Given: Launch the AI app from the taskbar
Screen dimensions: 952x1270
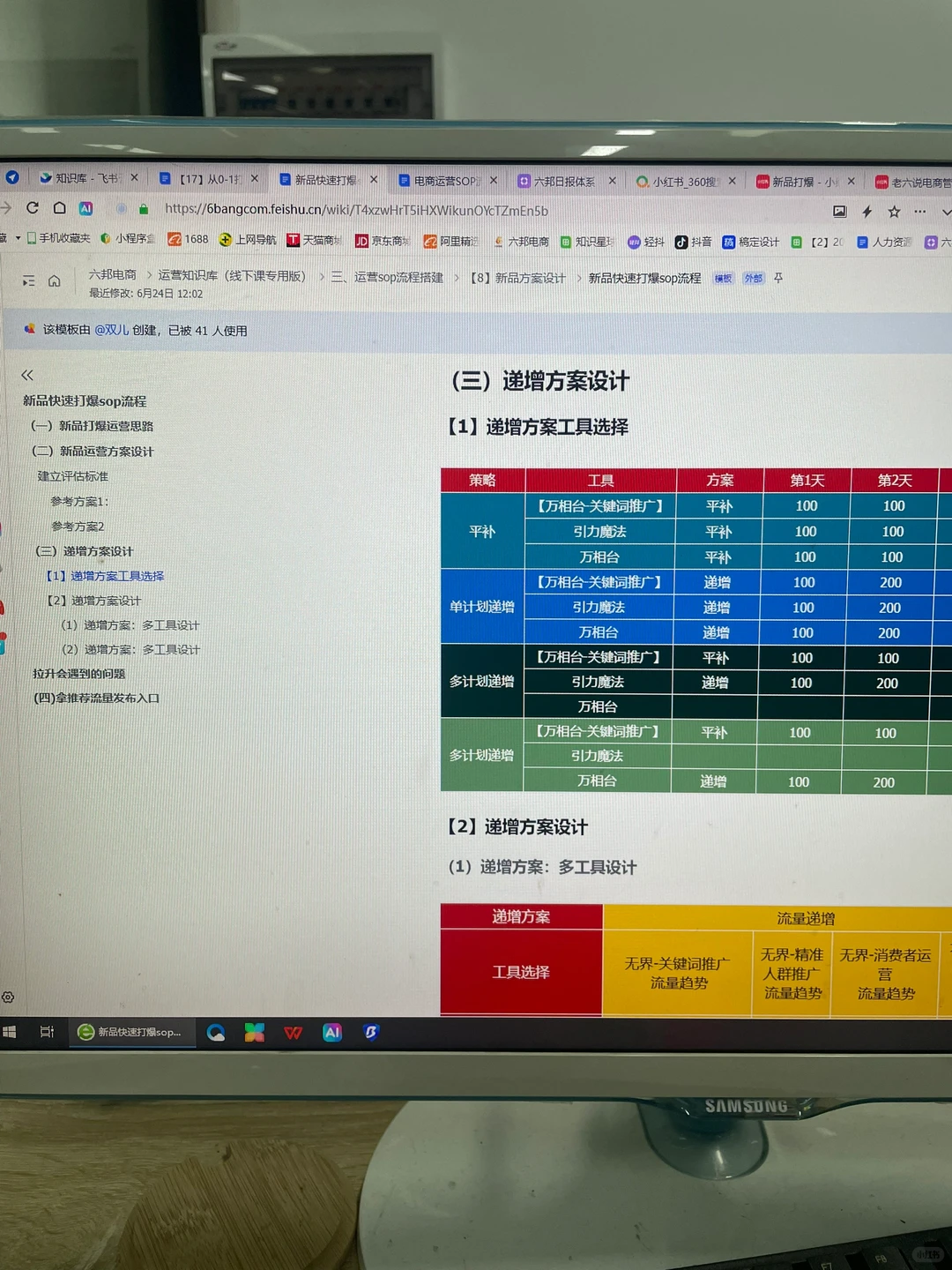Looking at the screenshot, I should tap(331, 1032).
